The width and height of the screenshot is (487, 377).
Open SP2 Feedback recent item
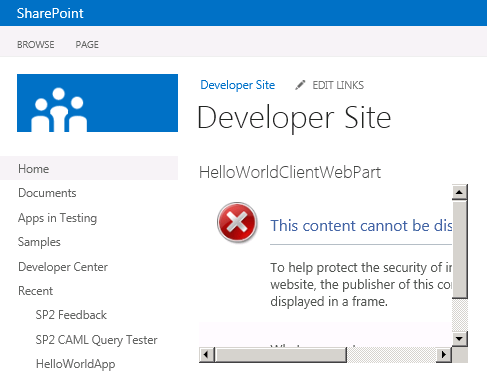pyautogui.click(x=71, y=315)
